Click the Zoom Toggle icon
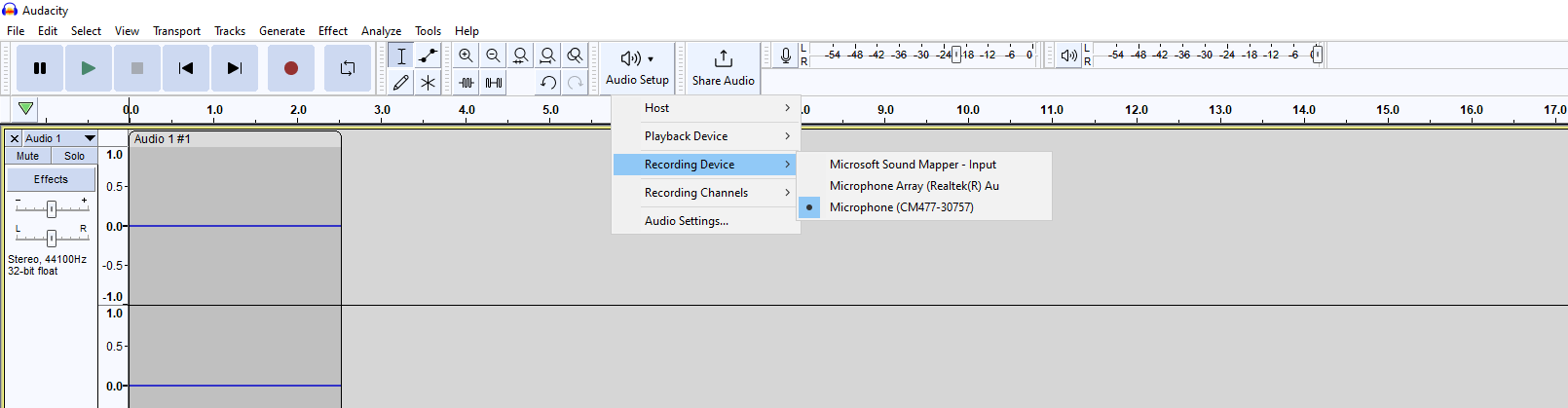This screenshot has height=408, width=1568. point(576,56)
